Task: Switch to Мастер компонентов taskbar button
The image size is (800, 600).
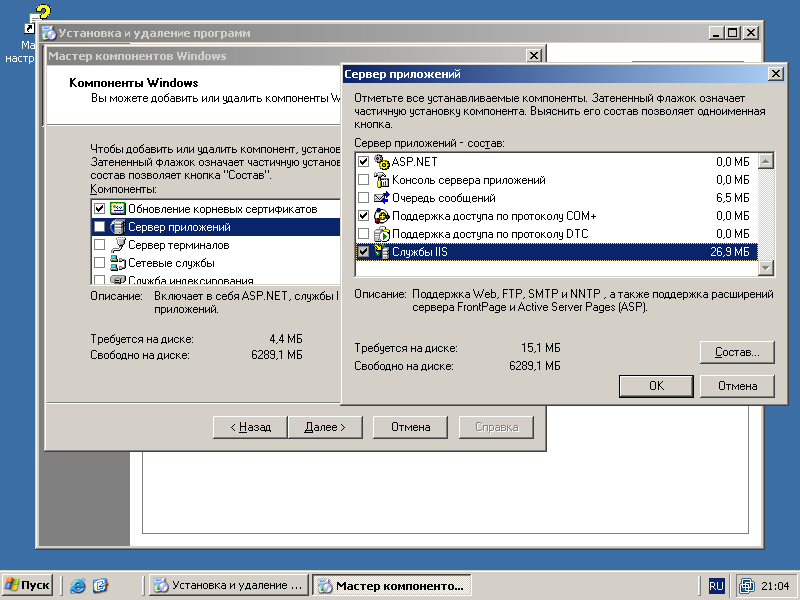Action: tap(391, 585)
